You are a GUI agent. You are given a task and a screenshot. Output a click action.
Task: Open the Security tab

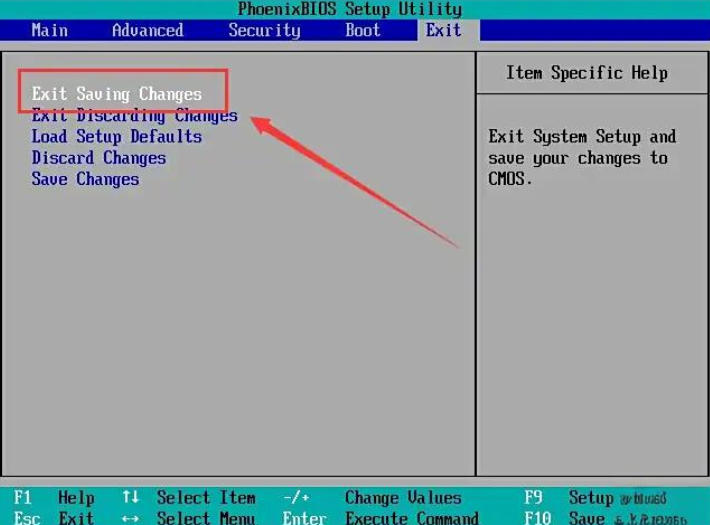(264, 30)
